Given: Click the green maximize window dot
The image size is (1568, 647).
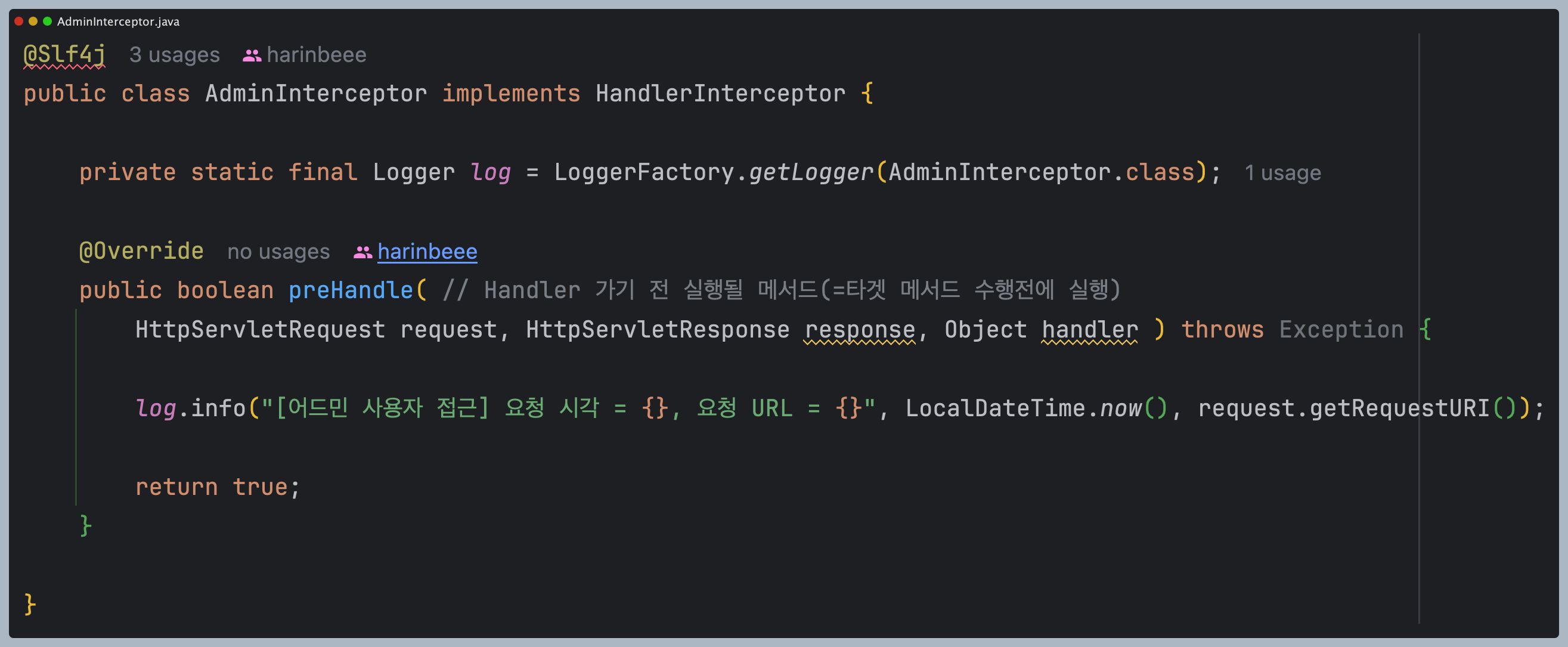Looking at the screenshot, I should [47, 21].
